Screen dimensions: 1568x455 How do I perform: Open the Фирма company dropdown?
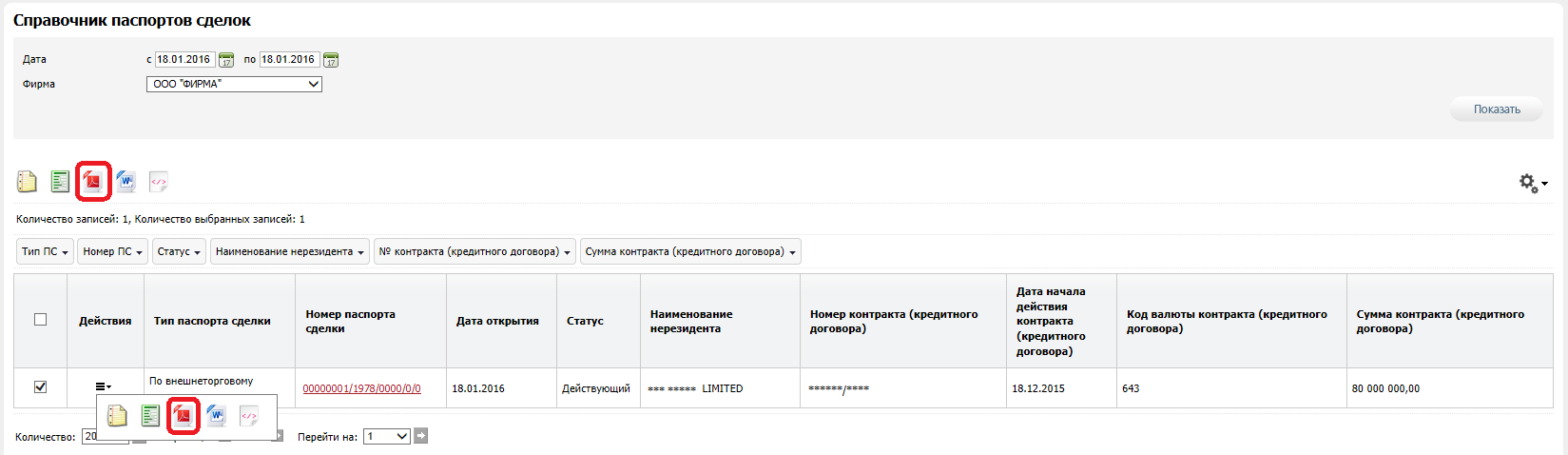coord(234,85)
